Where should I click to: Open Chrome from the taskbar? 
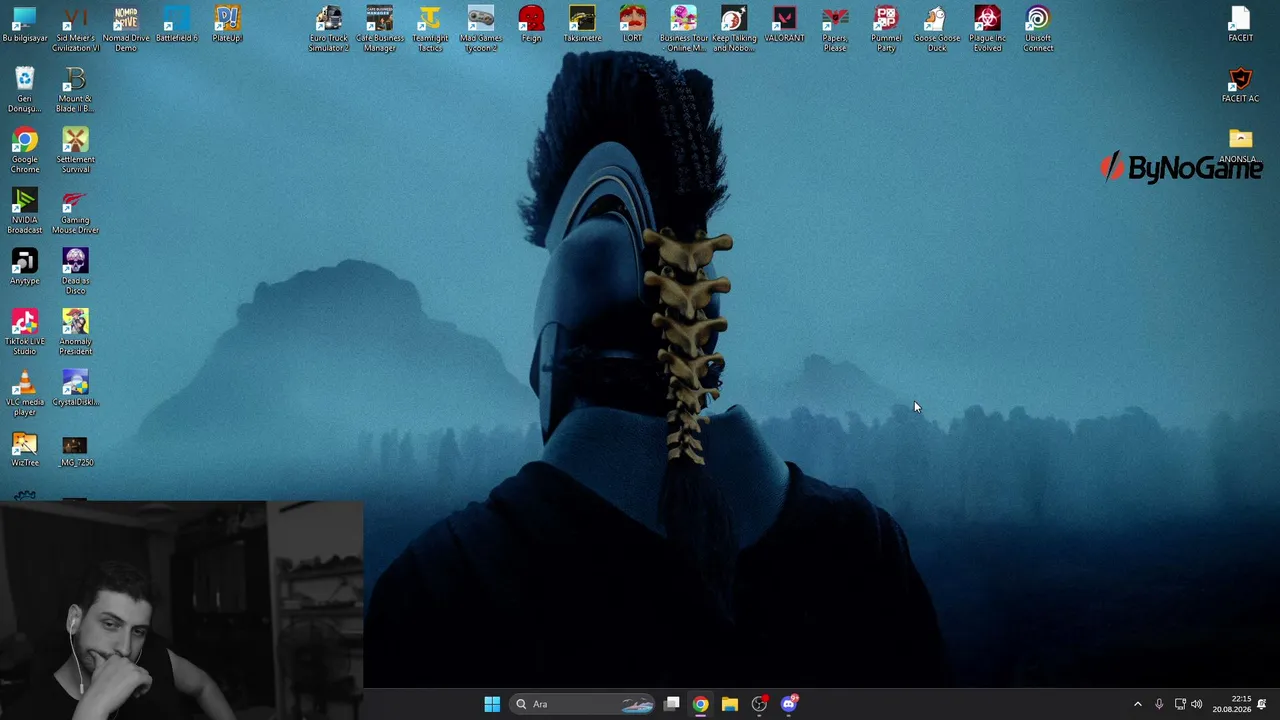[700, 704]
